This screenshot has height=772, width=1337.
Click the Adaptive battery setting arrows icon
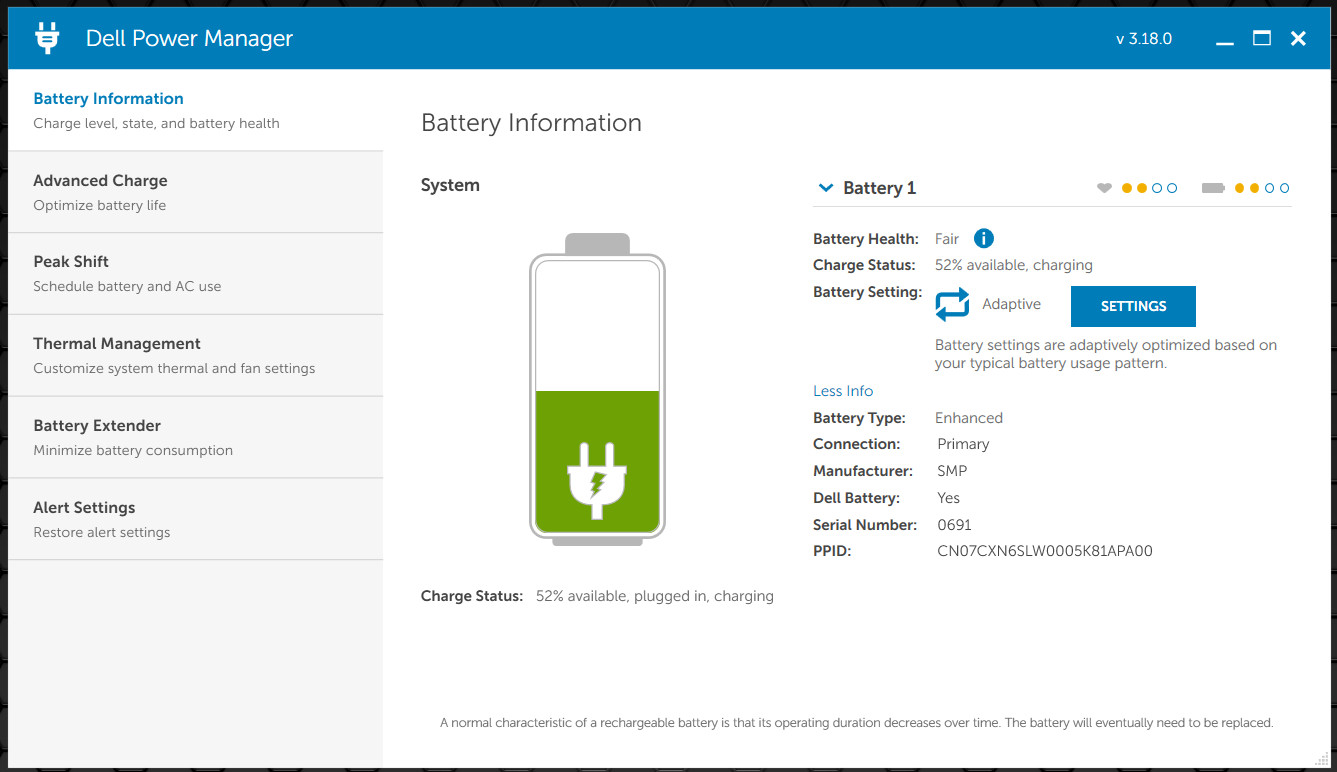(953, 304)
